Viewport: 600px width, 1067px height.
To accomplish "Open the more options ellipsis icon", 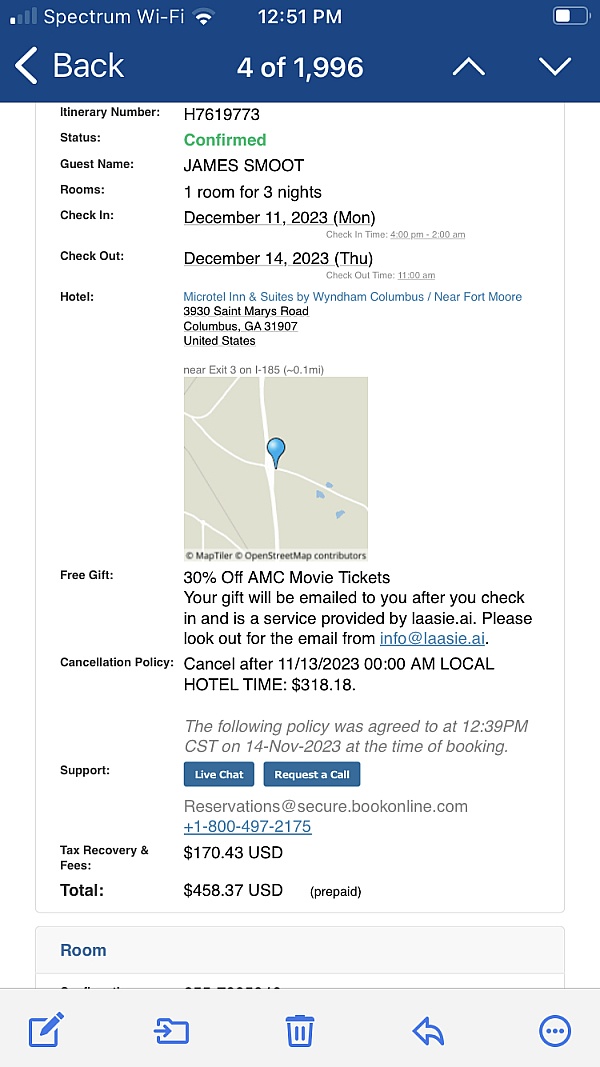I will pyautogui.click(x=553, y=1030).
